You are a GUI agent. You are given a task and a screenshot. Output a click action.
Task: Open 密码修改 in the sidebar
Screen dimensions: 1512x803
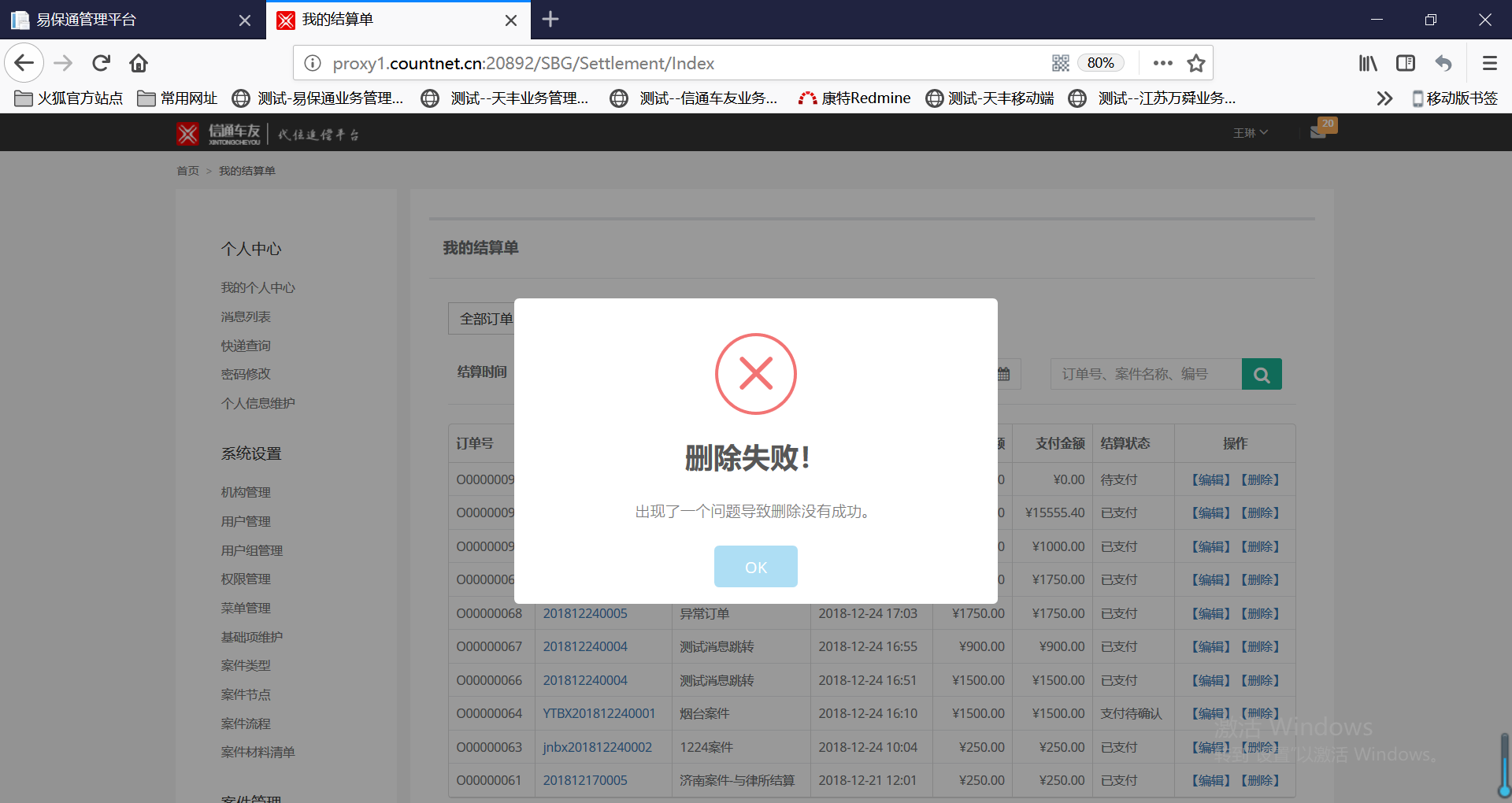tap(246, 374)
